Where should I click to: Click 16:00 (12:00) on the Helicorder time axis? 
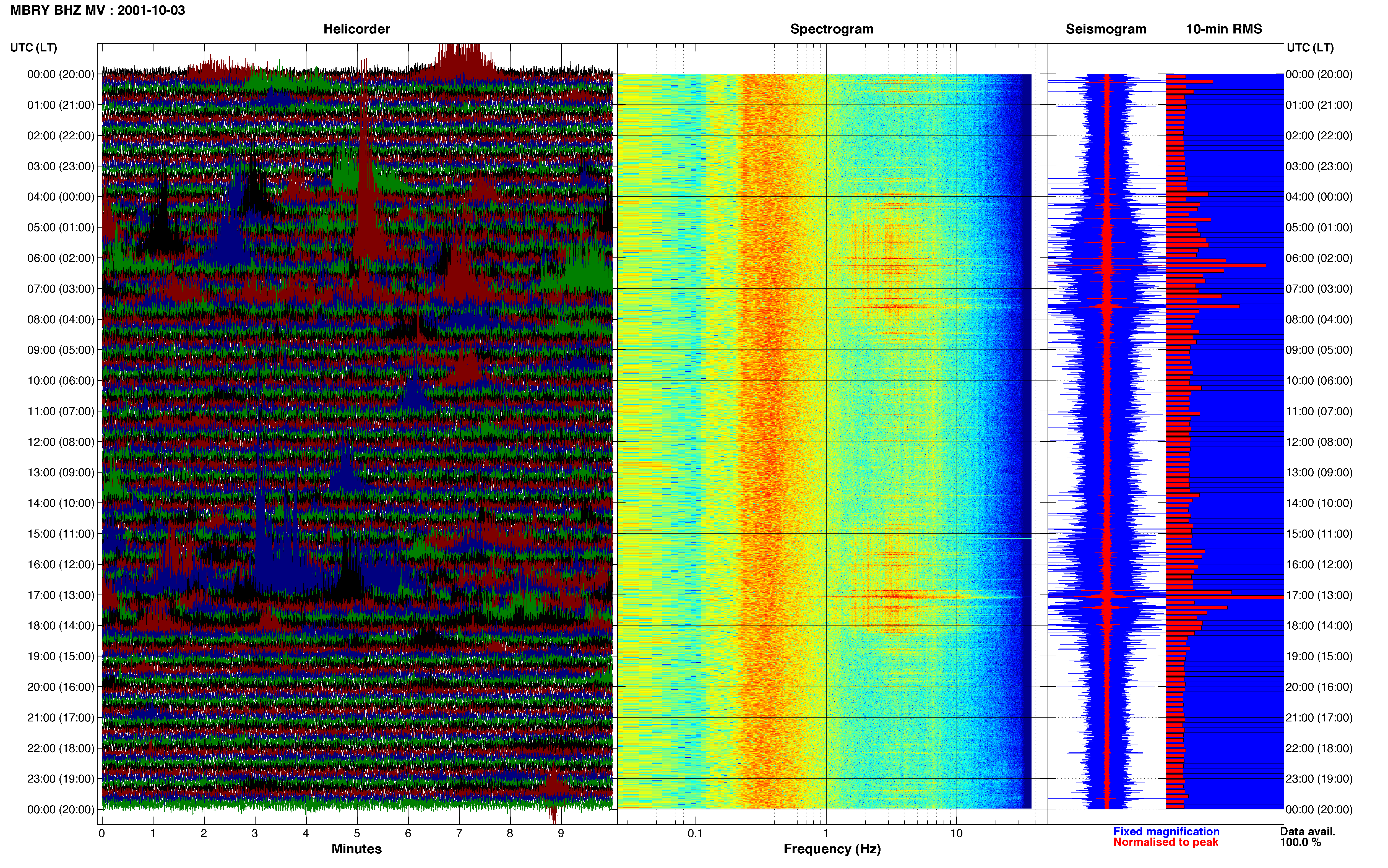pyautogui.click(x=61, y=564)
